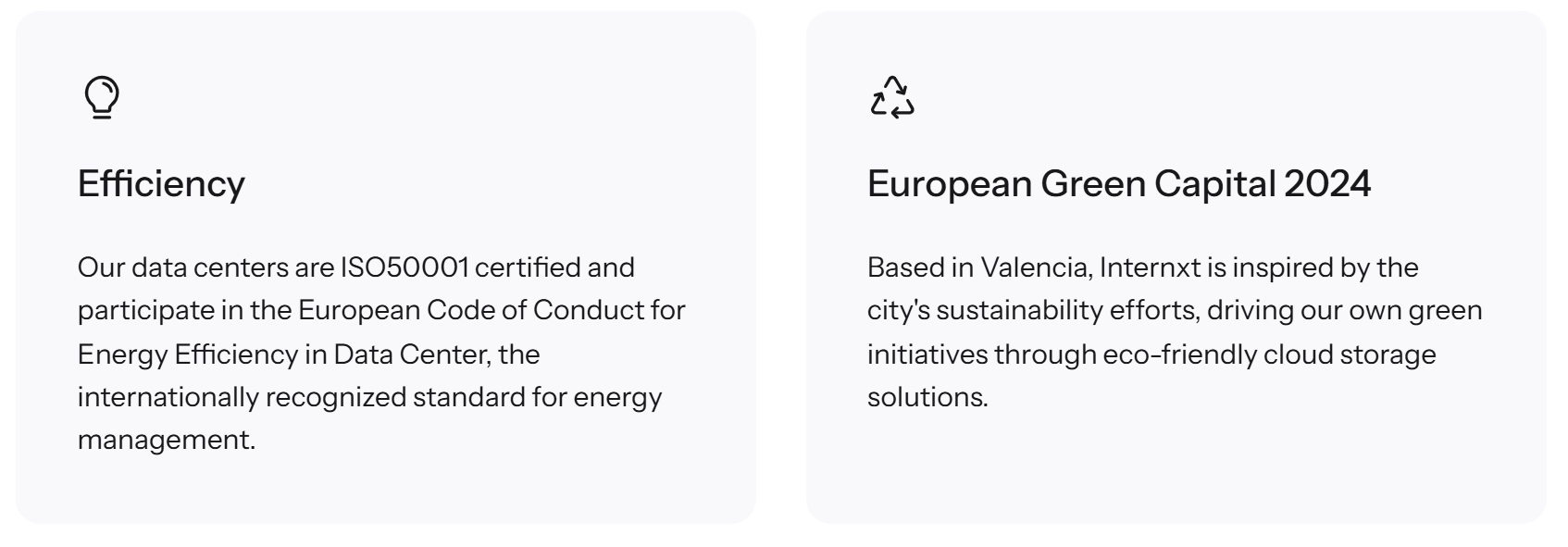Screen dimensions: 1568x547
Task: Click the recycling arrows icon
Action: [892, 97]
